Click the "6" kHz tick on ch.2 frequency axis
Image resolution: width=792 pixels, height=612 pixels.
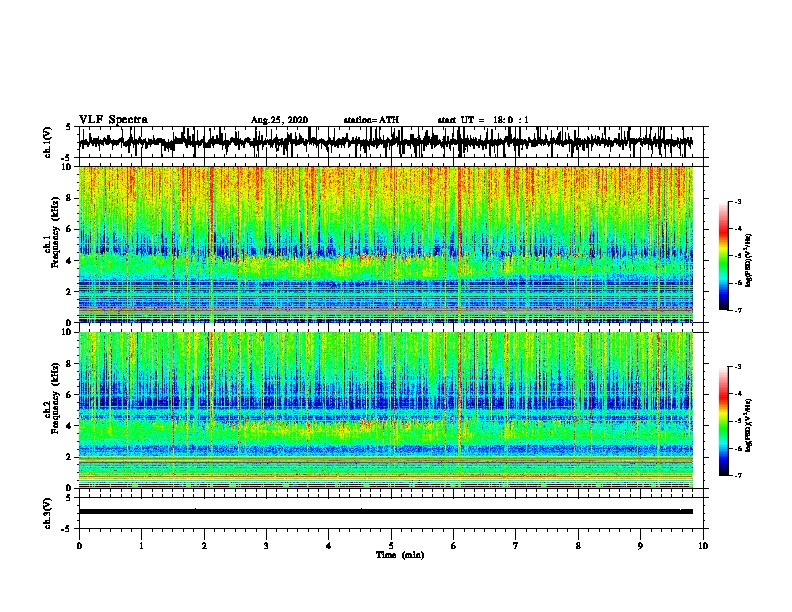tap(70, 395)
